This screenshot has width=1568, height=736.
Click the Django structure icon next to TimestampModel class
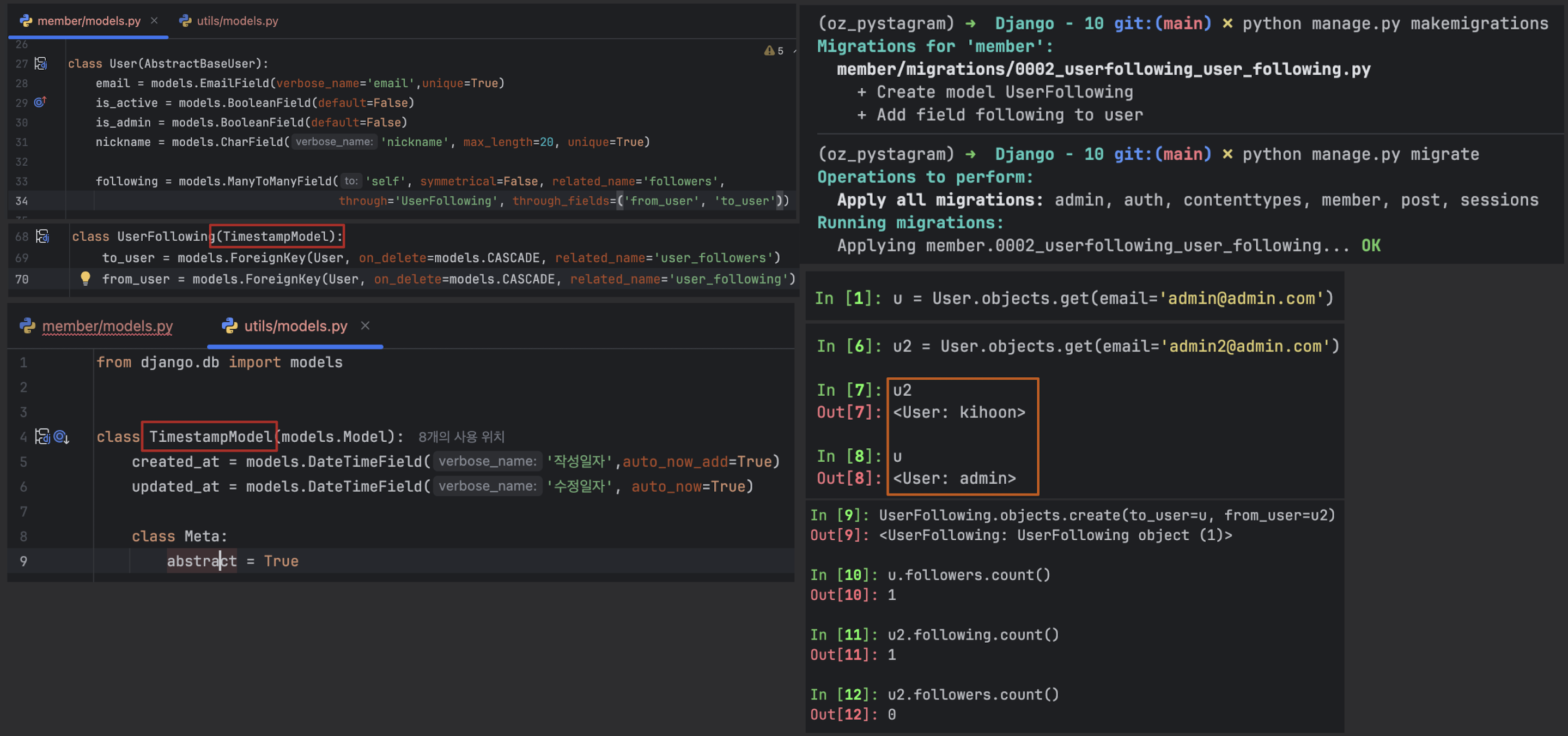(x=42, y=436)
